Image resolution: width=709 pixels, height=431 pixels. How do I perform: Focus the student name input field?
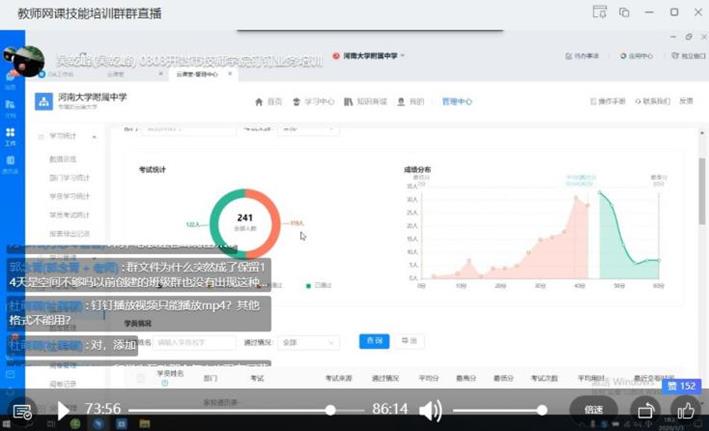194,342
